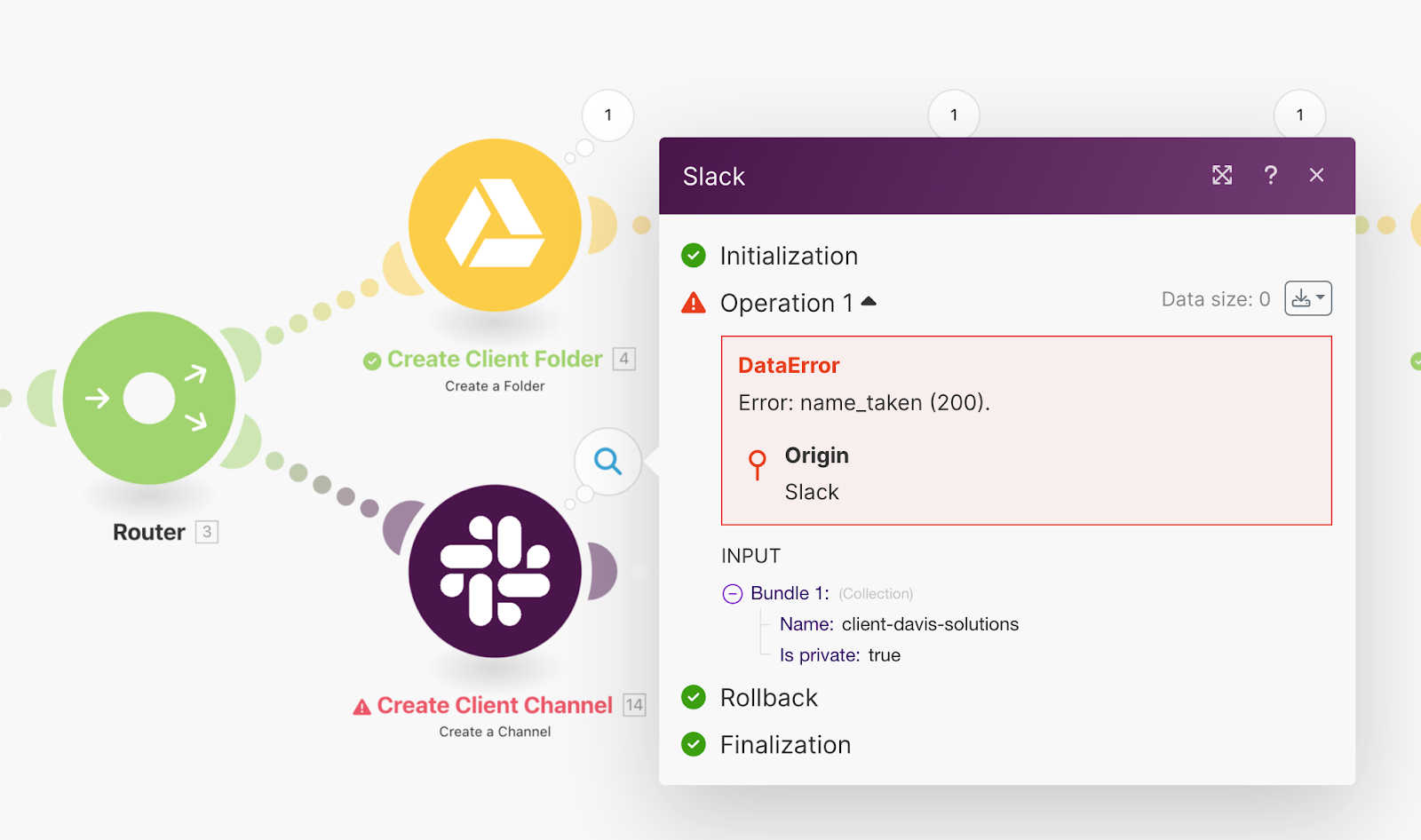Open help for the Slack panel
This screenshot has height=840, width=1421.
point(1271,175)
